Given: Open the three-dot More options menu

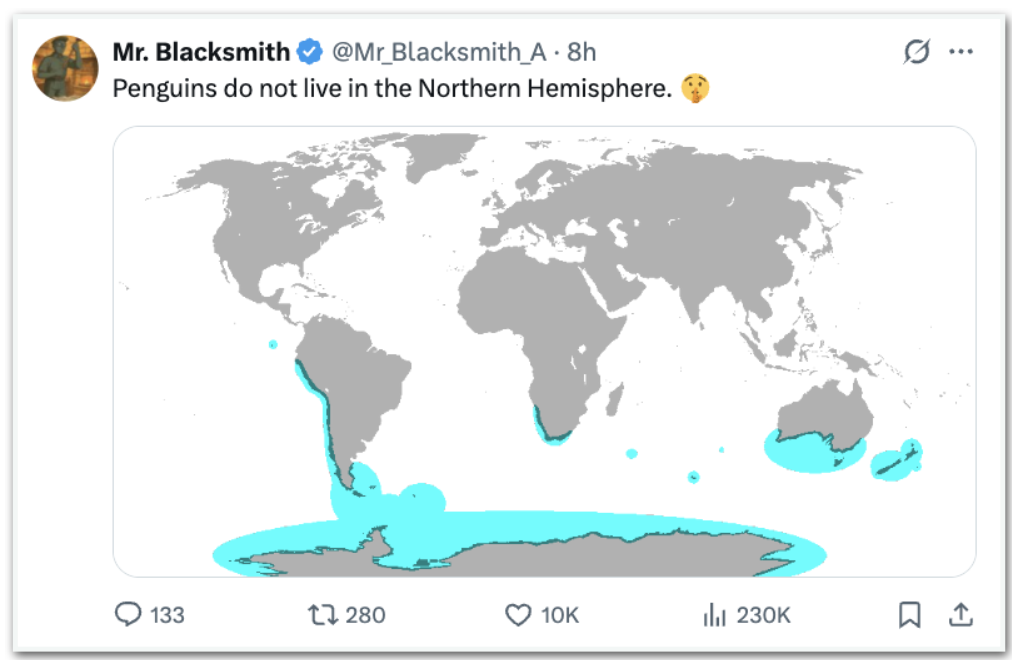Looking at the screenshot, I should coord(960,52).
